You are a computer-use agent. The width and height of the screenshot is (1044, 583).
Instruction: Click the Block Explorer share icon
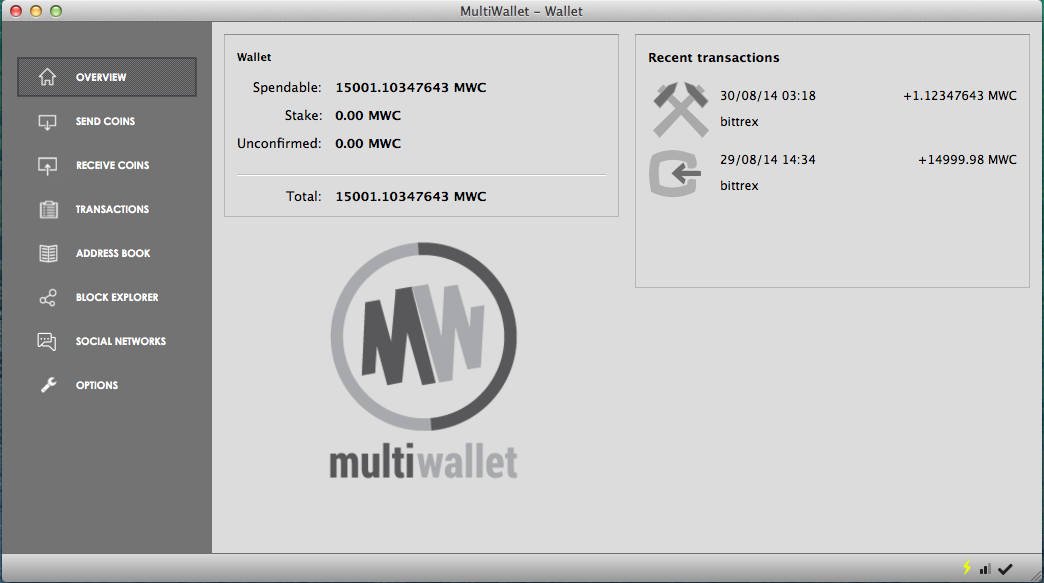[47, 297]
